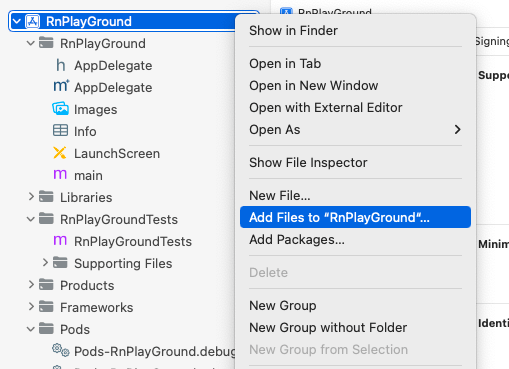
Task: Choose Show in Finder
Action: (355, 31)
